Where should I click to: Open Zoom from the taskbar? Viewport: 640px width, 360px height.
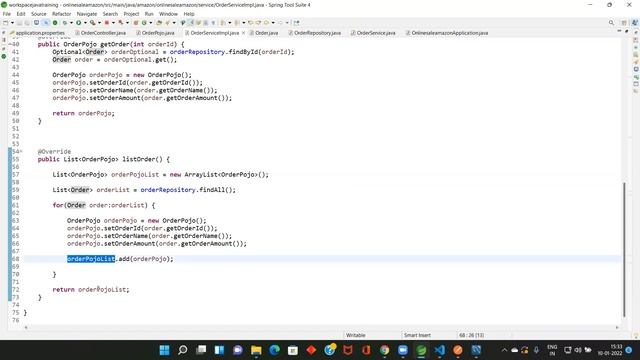click(403, 350)
